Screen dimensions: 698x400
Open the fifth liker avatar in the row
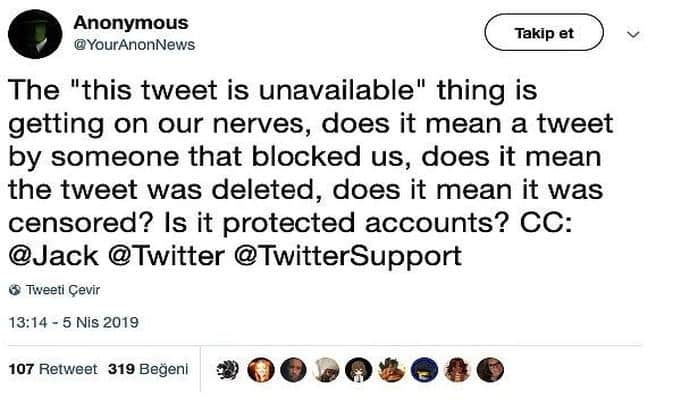pos(358,369)
